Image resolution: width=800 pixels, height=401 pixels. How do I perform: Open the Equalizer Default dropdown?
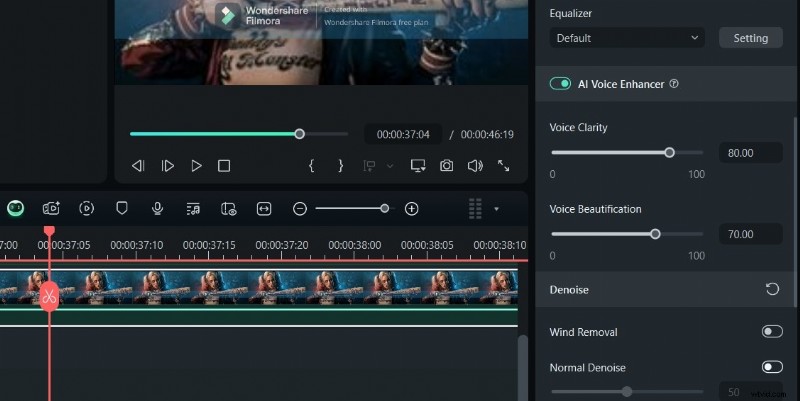627,38
